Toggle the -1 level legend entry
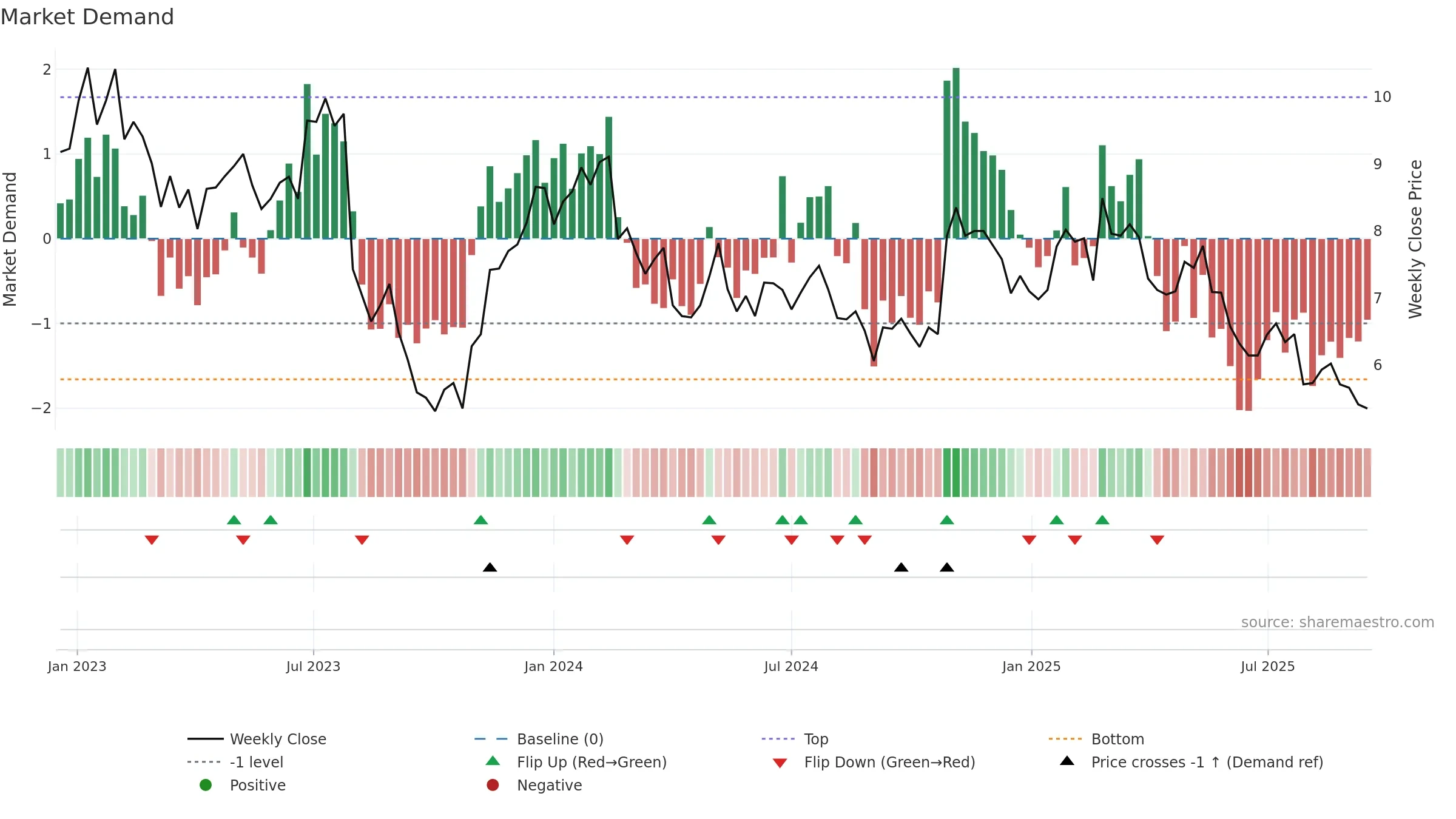The image size is (1456, 819). tap(235, 762)
